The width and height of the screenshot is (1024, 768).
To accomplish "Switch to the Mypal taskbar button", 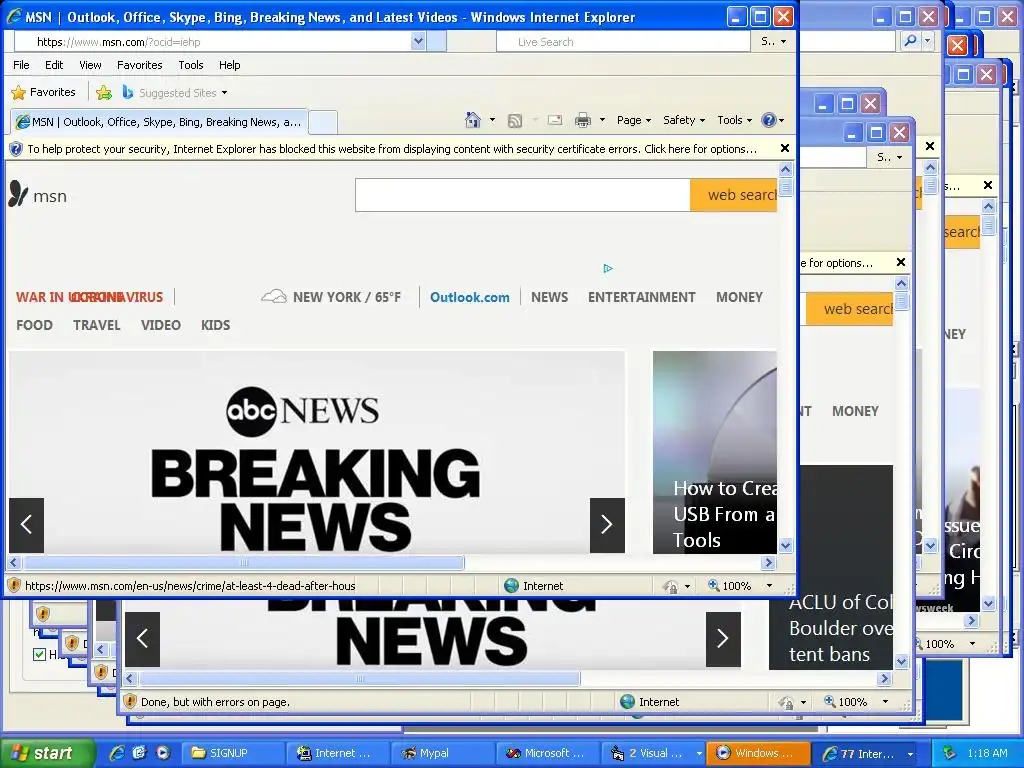I will (x=442, y=753).
